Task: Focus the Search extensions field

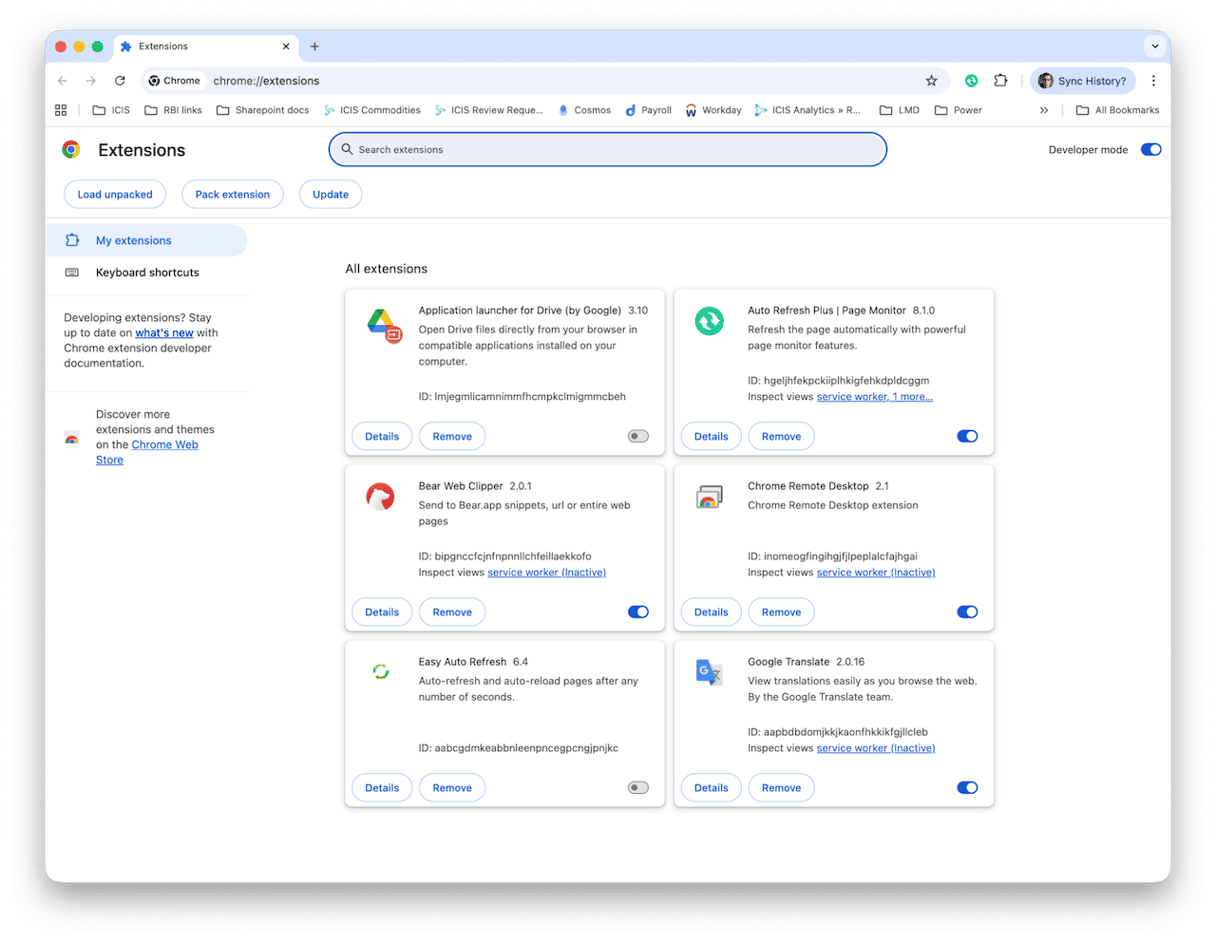Action: (608, 150)
